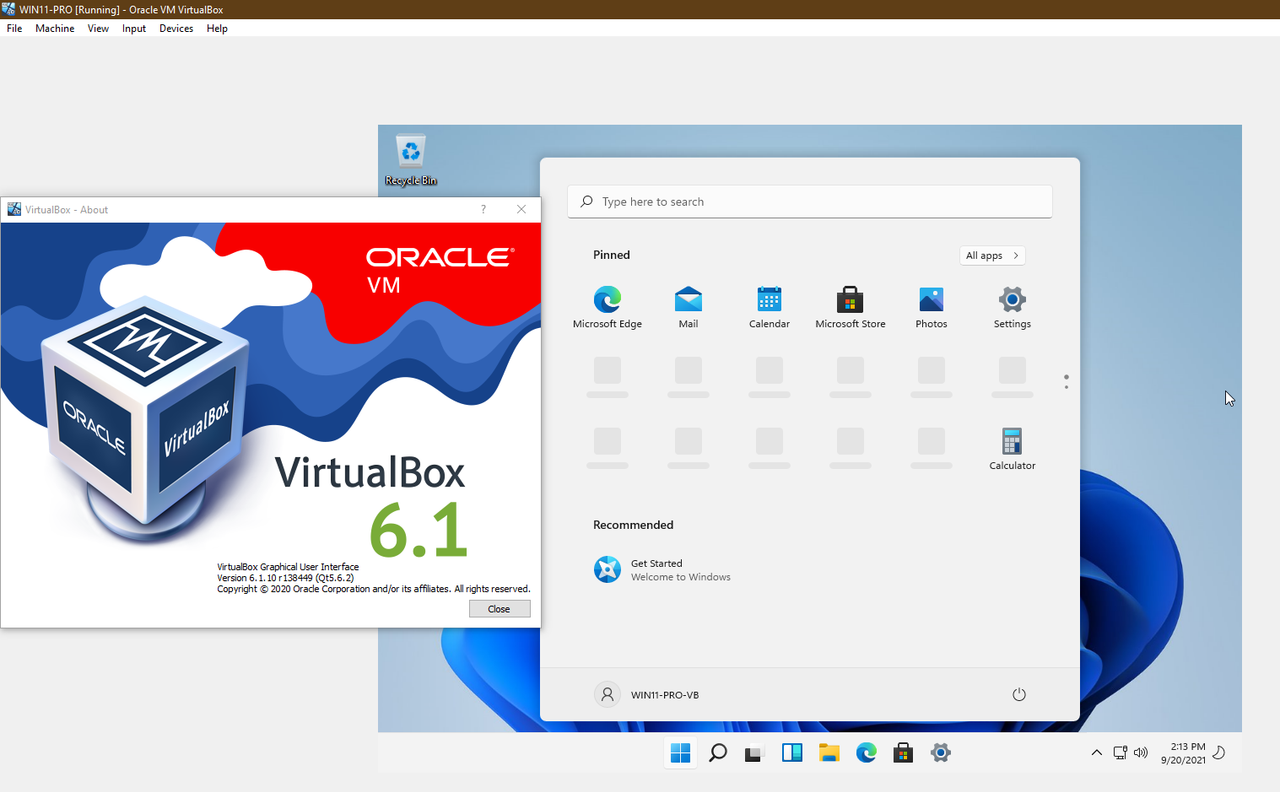Open the Devices menu

[176, 28]
